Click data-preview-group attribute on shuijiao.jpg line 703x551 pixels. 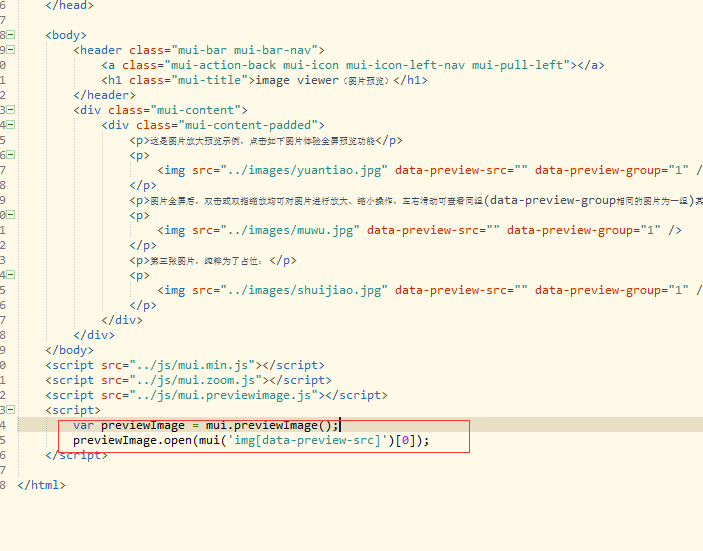coord(598,291)
